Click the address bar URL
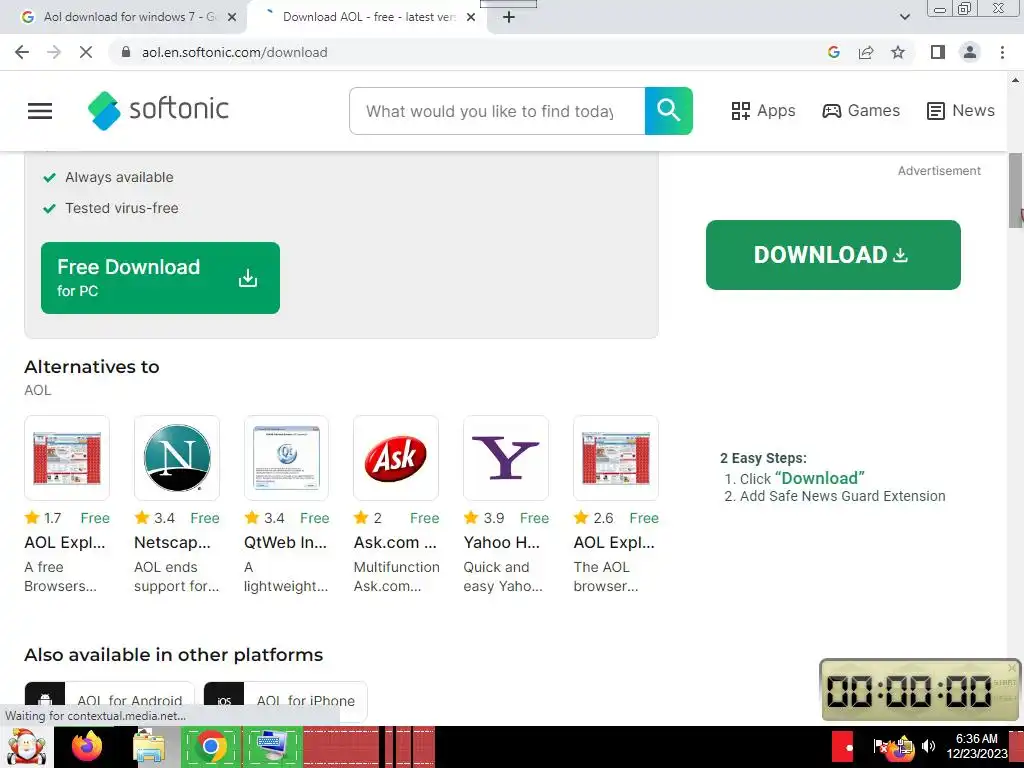The height and width of the screenshot is (768, 1024). tap(234, 52)
